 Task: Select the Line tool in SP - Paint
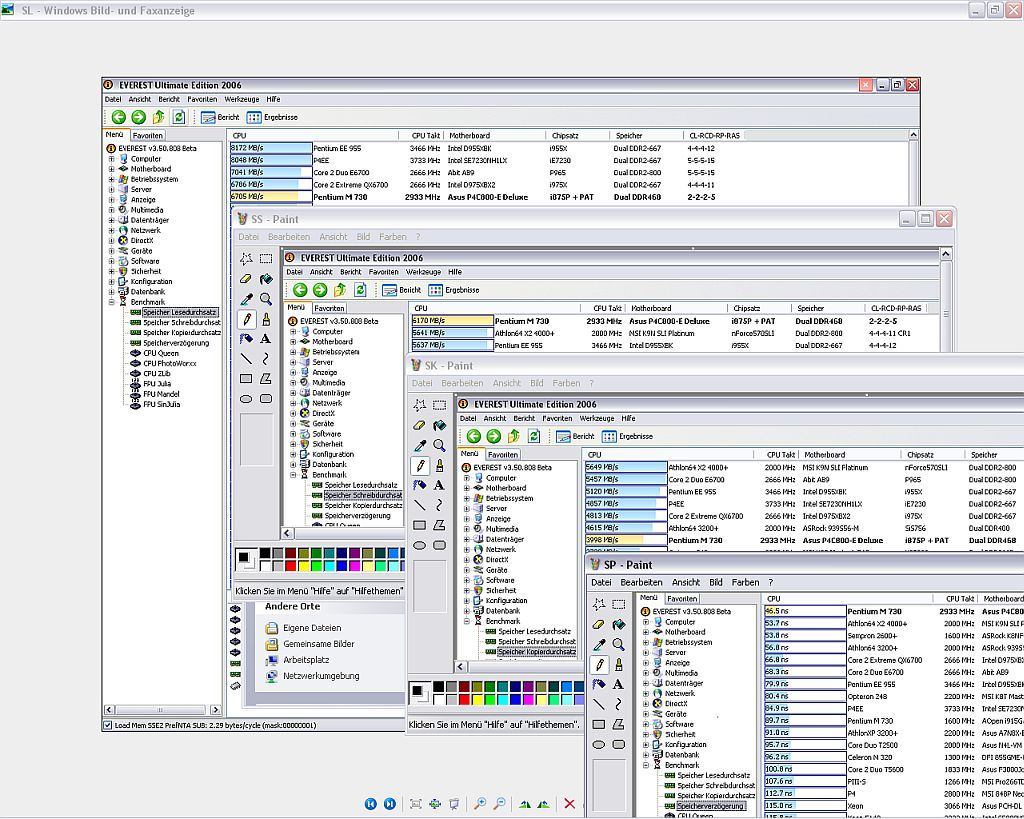(598, 704)
